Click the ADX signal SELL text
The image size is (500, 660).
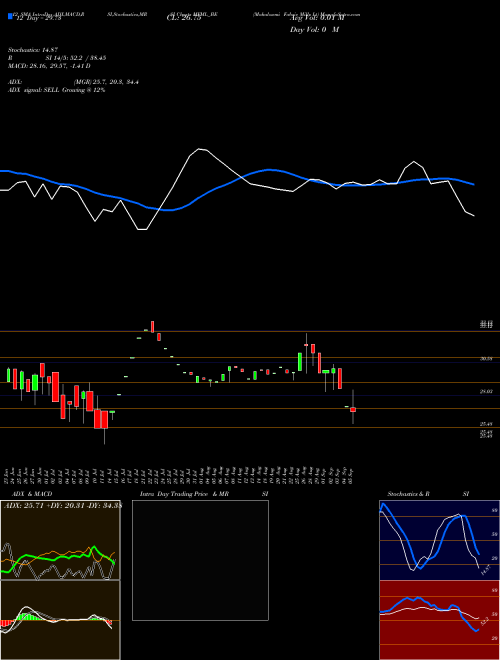[56, 90]
